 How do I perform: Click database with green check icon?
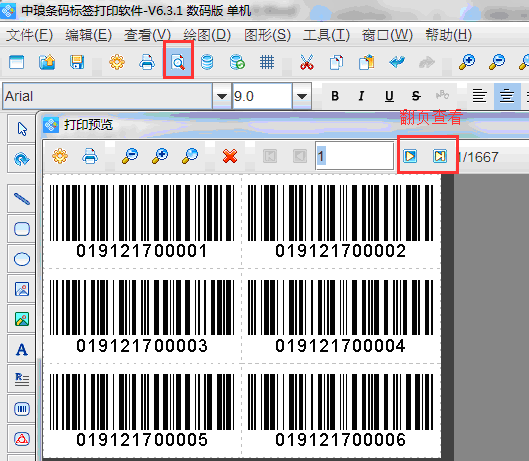237,62
